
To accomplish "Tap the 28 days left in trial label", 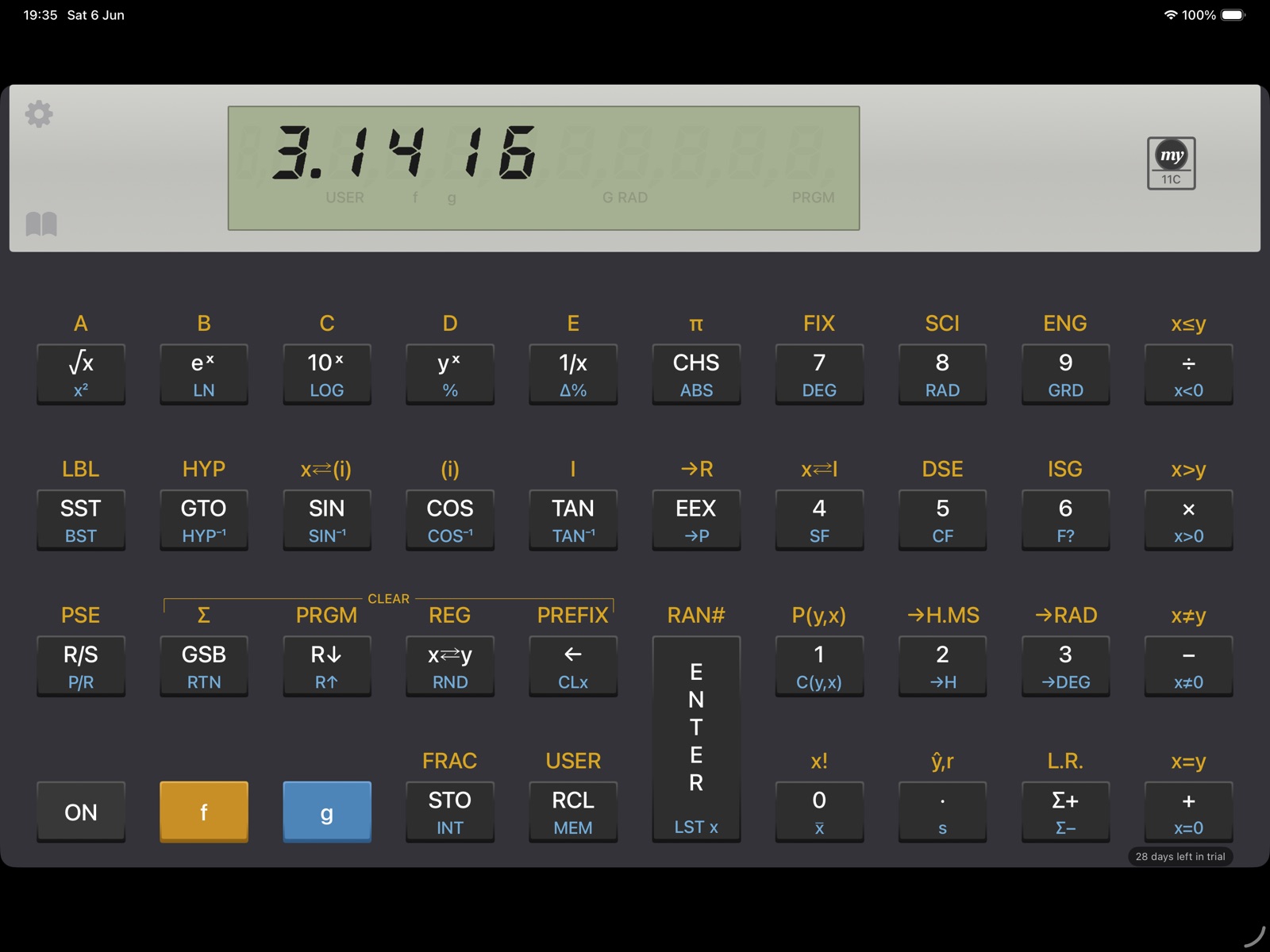I will (1180, 857).
